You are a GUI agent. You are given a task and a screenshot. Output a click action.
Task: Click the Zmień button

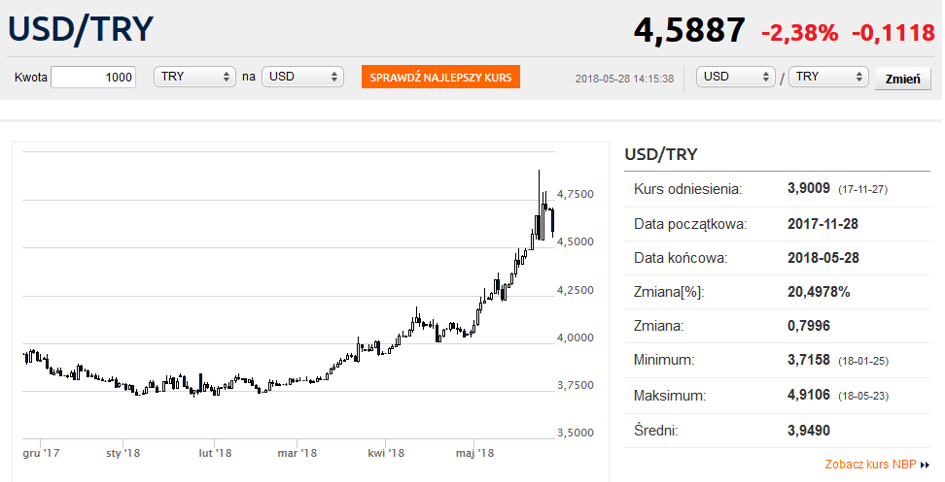902,78
